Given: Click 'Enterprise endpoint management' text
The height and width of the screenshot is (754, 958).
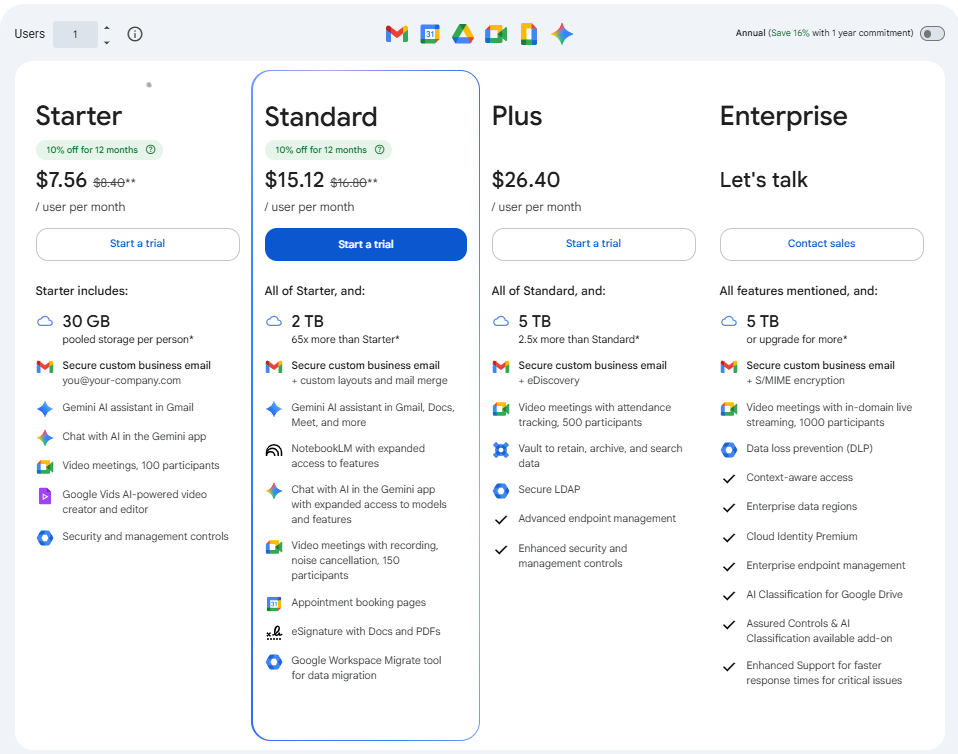Looking at the screenshot, I should click(825, 566).
